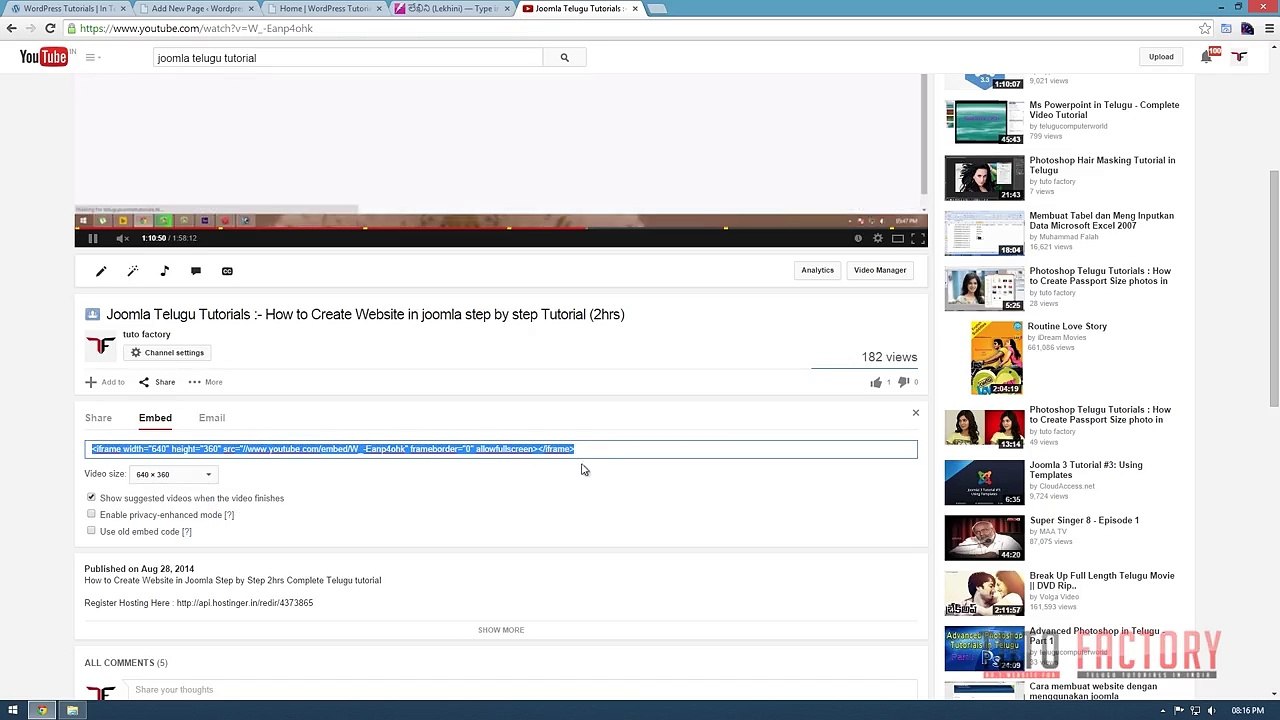Enter fullscreen in the video player

[x=918, y=238]
